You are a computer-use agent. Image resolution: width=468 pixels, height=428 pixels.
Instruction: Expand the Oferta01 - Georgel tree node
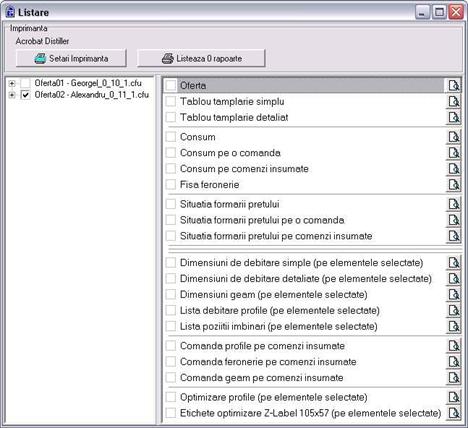pyautogui.click(x=12, y=83)
